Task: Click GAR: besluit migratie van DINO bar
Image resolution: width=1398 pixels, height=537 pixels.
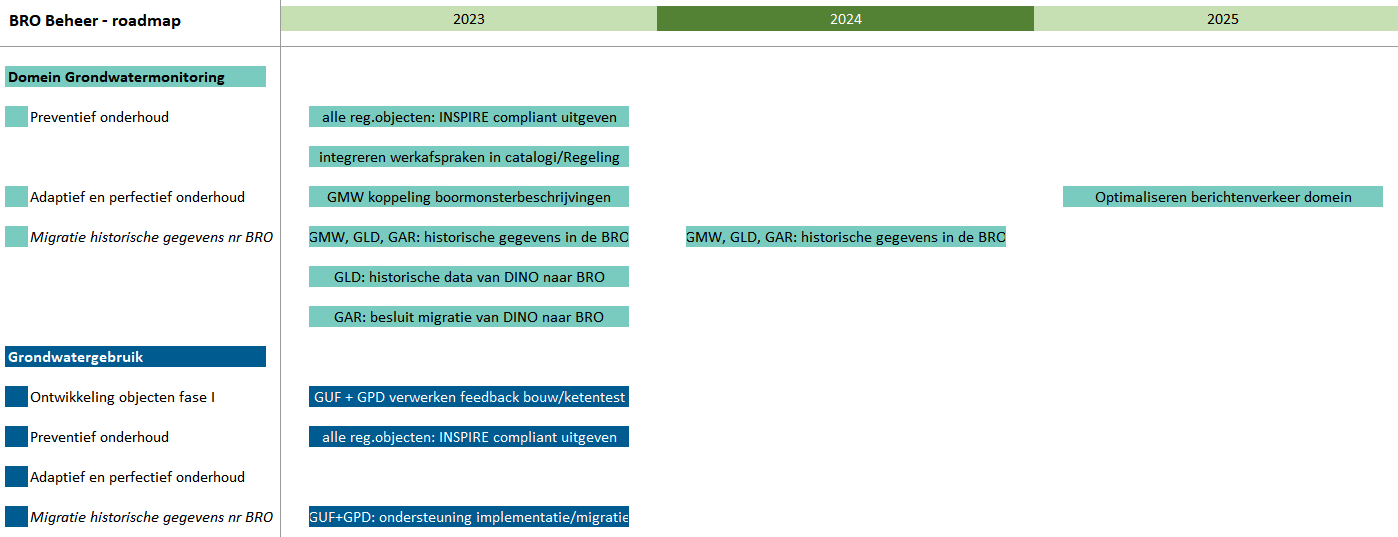Action: pyautogui.click(x=469, y=317)
